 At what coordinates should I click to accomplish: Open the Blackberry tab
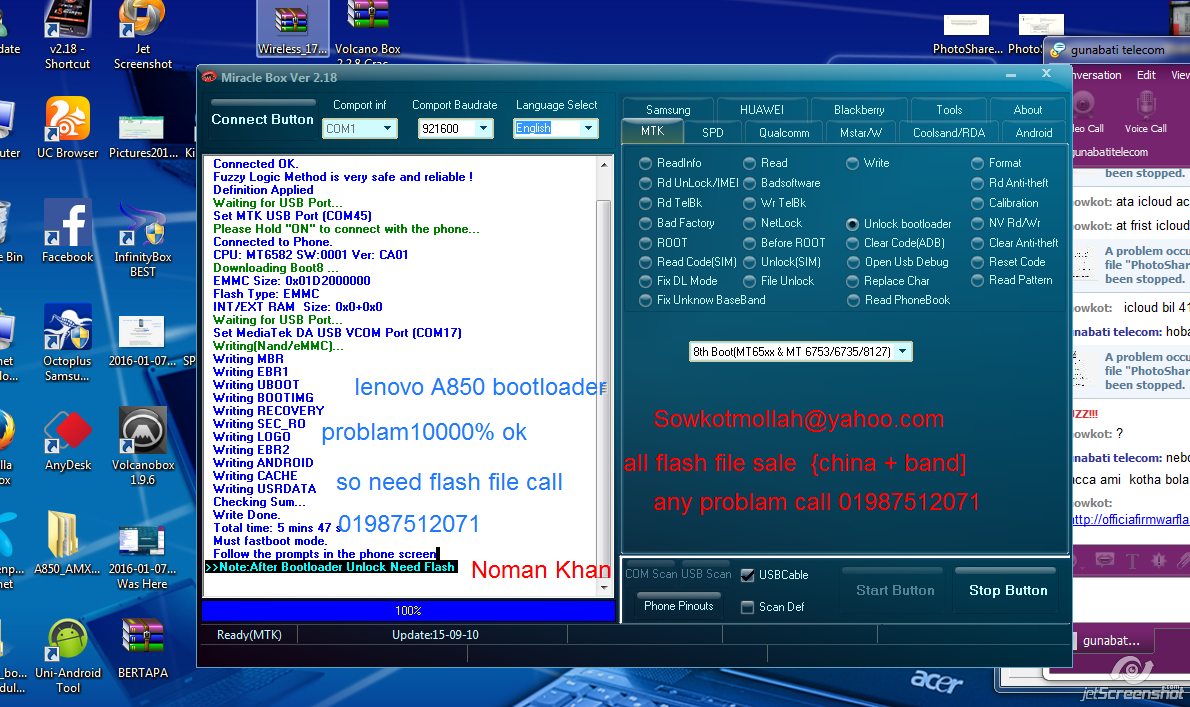[859, 109]
